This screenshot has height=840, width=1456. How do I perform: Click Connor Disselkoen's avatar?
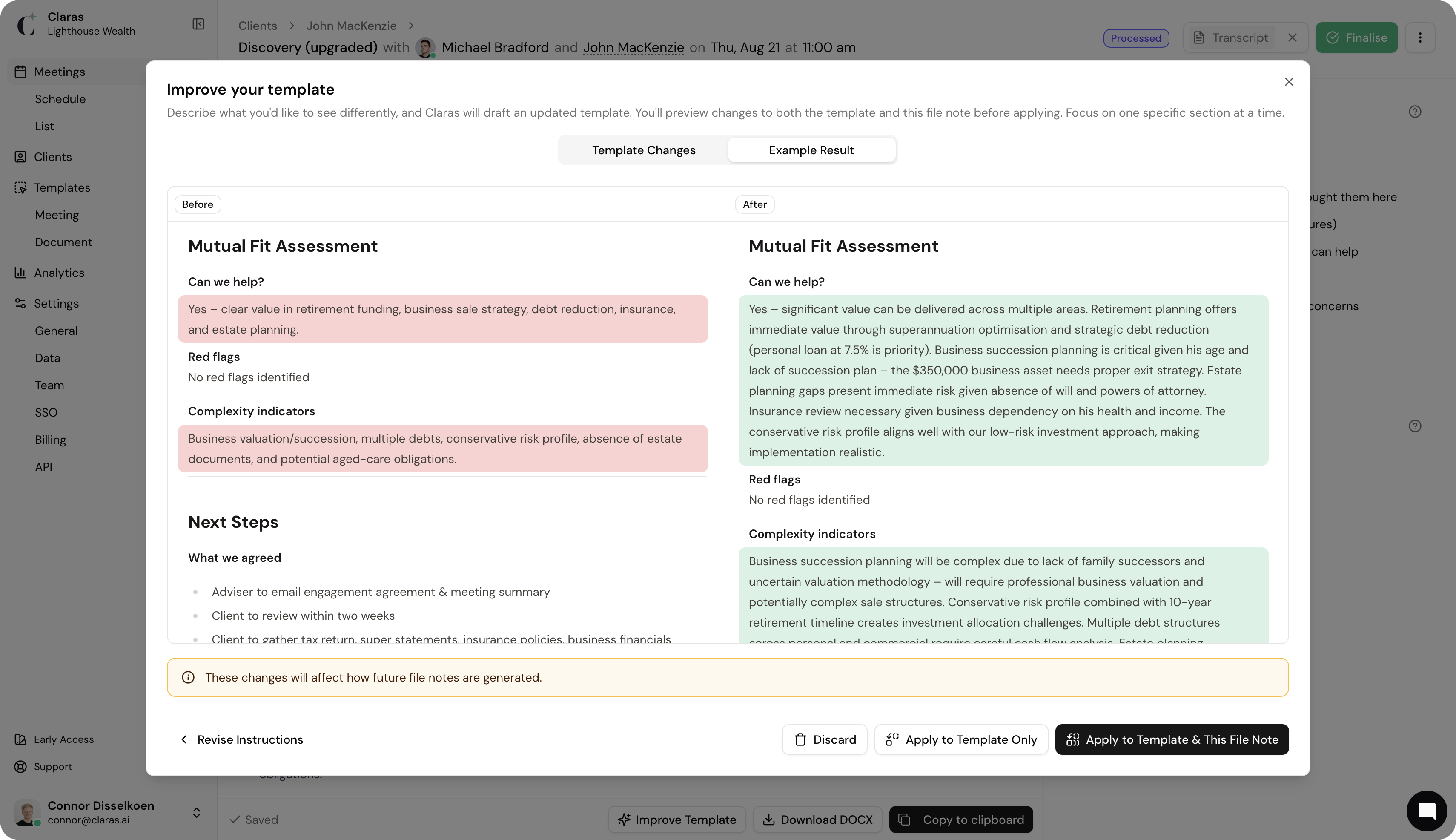[26, 812]
